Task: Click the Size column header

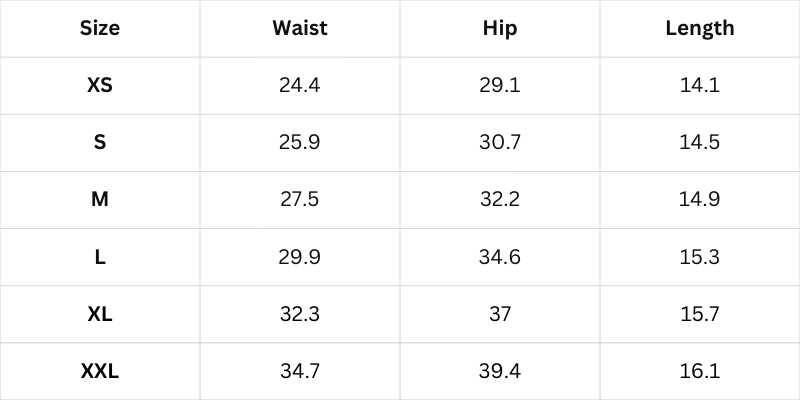Action: click(x=100, y=28)
